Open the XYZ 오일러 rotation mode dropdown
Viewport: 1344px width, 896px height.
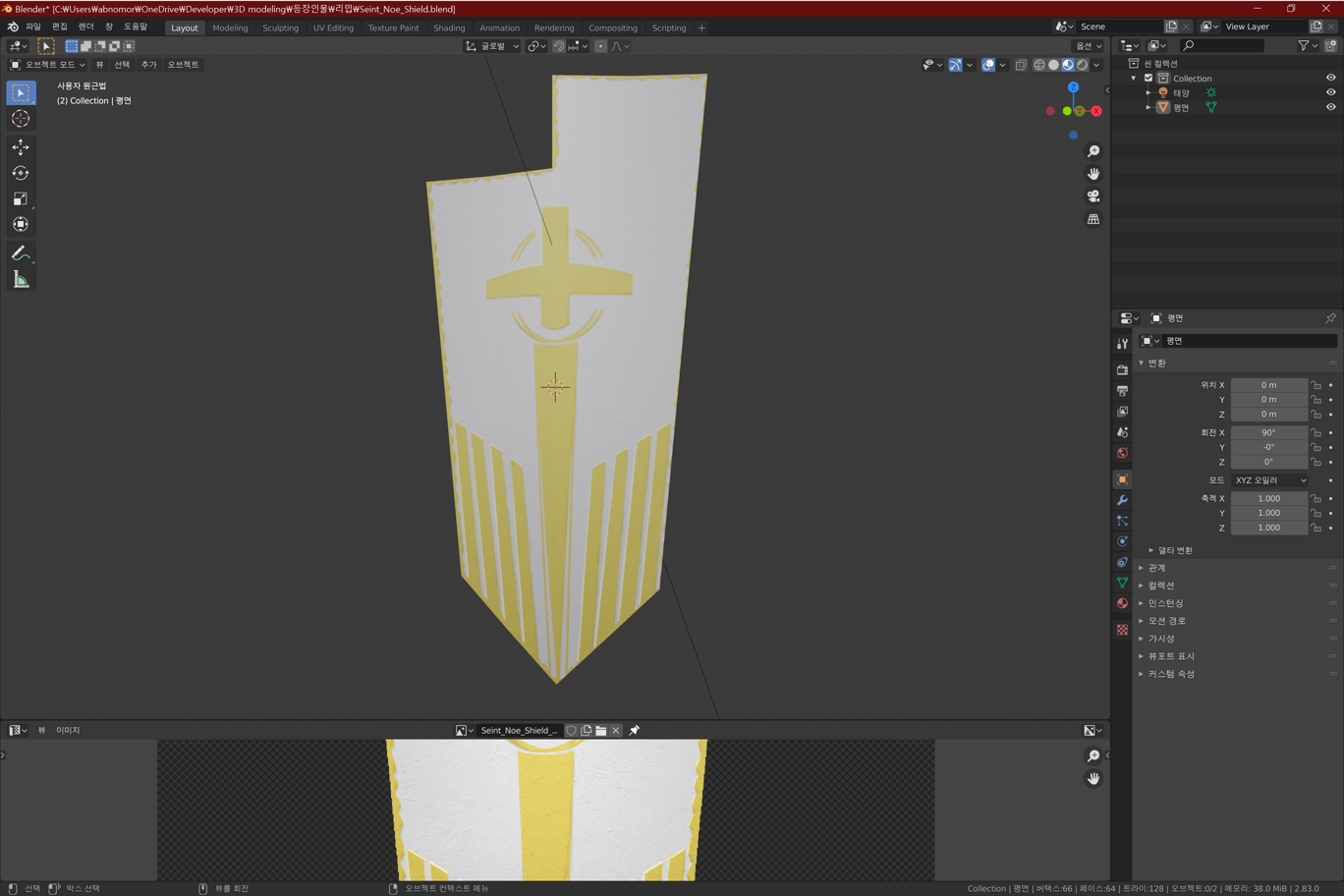click(x=1269, y=480)
